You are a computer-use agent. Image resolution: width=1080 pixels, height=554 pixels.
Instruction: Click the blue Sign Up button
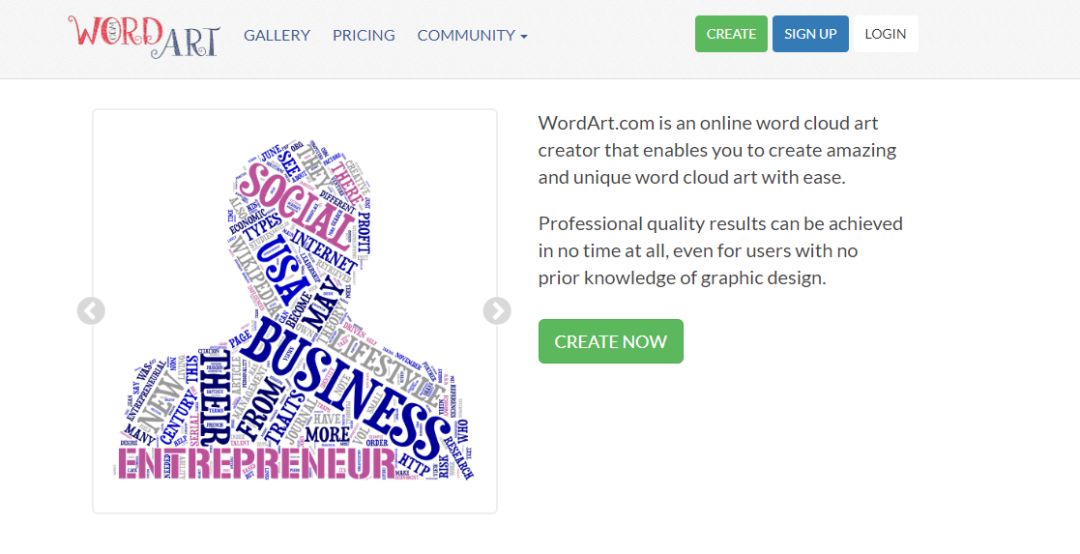[810, 34]
